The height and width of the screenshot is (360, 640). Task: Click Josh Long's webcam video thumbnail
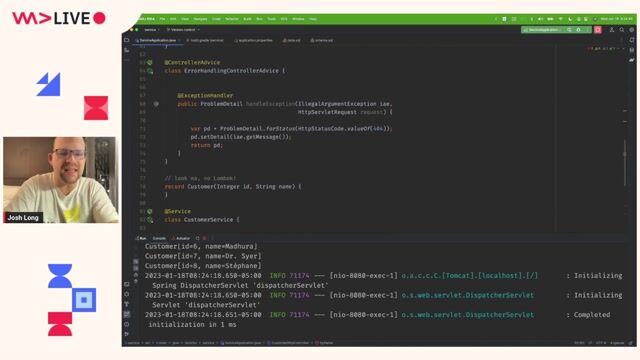tap(61, 180)
